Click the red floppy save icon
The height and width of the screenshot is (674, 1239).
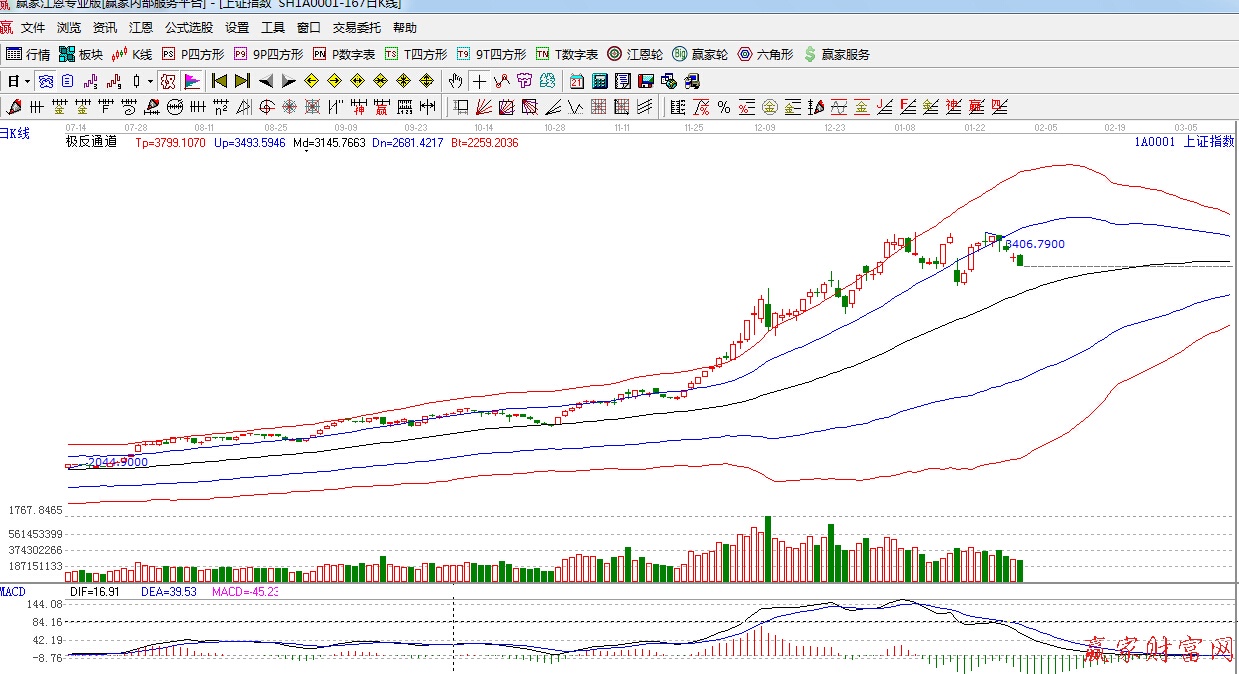coord(646,81)
